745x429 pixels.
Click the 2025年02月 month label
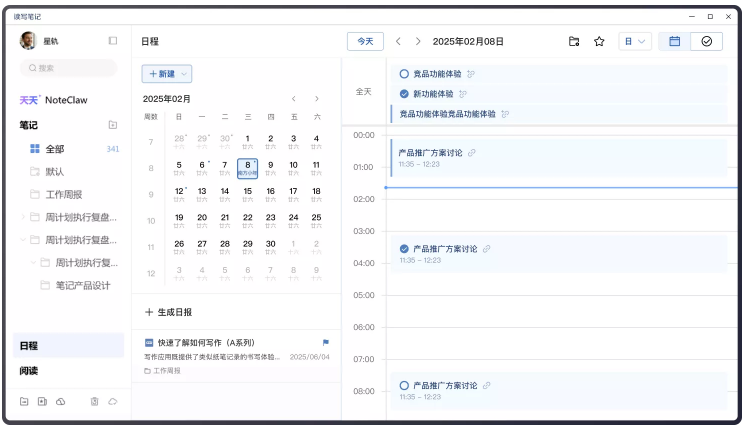(x=167, y=99)
